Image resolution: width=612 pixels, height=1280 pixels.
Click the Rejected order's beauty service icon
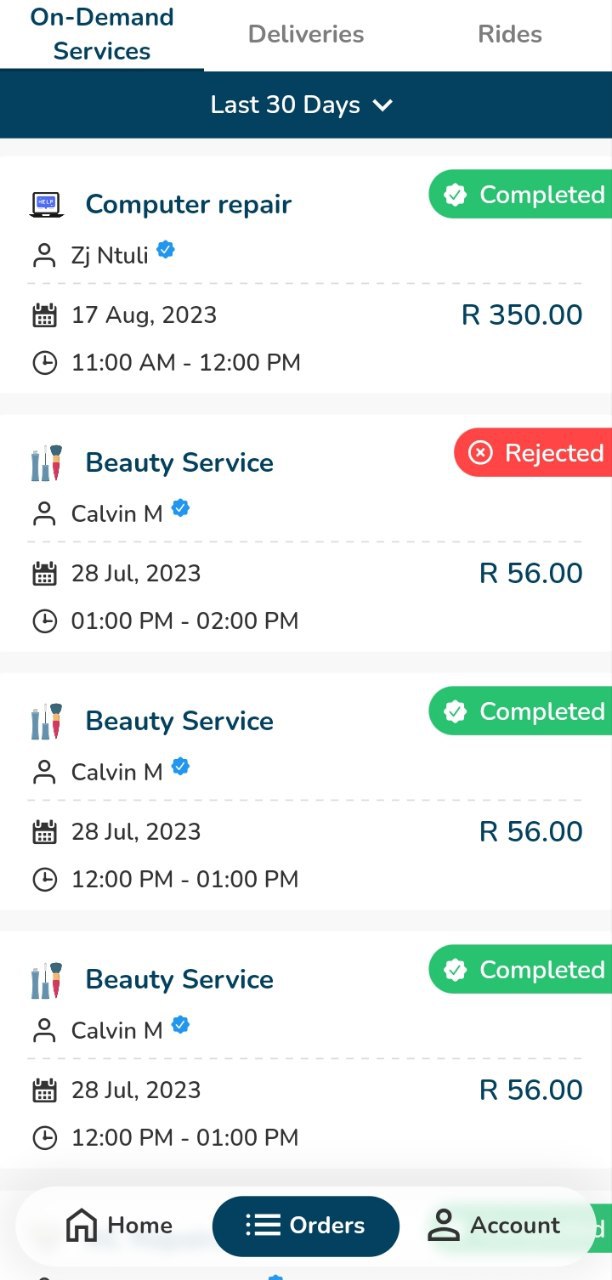(46, 463)
